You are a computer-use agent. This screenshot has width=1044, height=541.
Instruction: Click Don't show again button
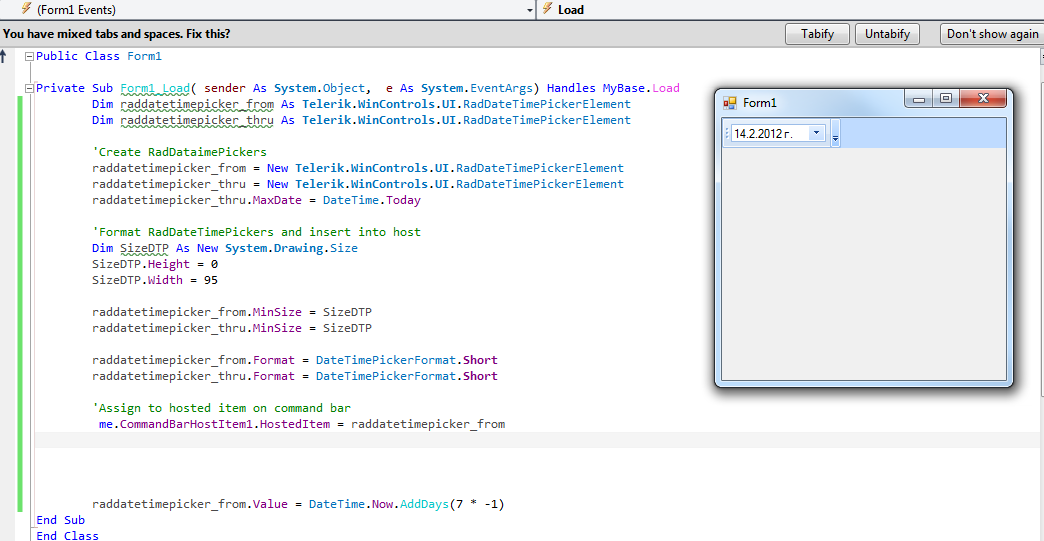(x=992, y=34)
